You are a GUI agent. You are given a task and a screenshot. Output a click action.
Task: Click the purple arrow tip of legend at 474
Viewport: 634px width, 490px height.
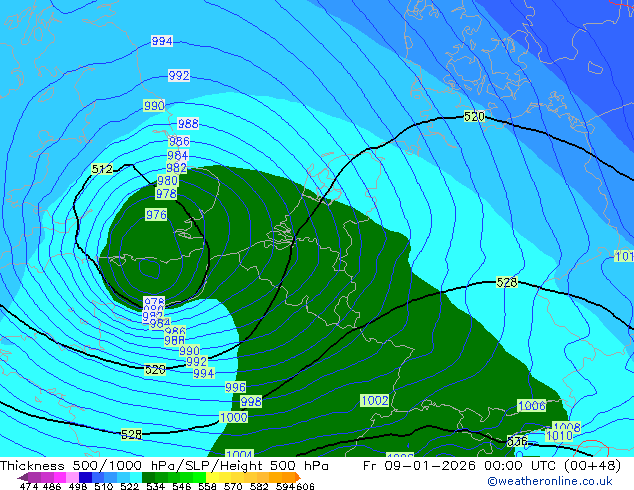[x=23, y=478]
